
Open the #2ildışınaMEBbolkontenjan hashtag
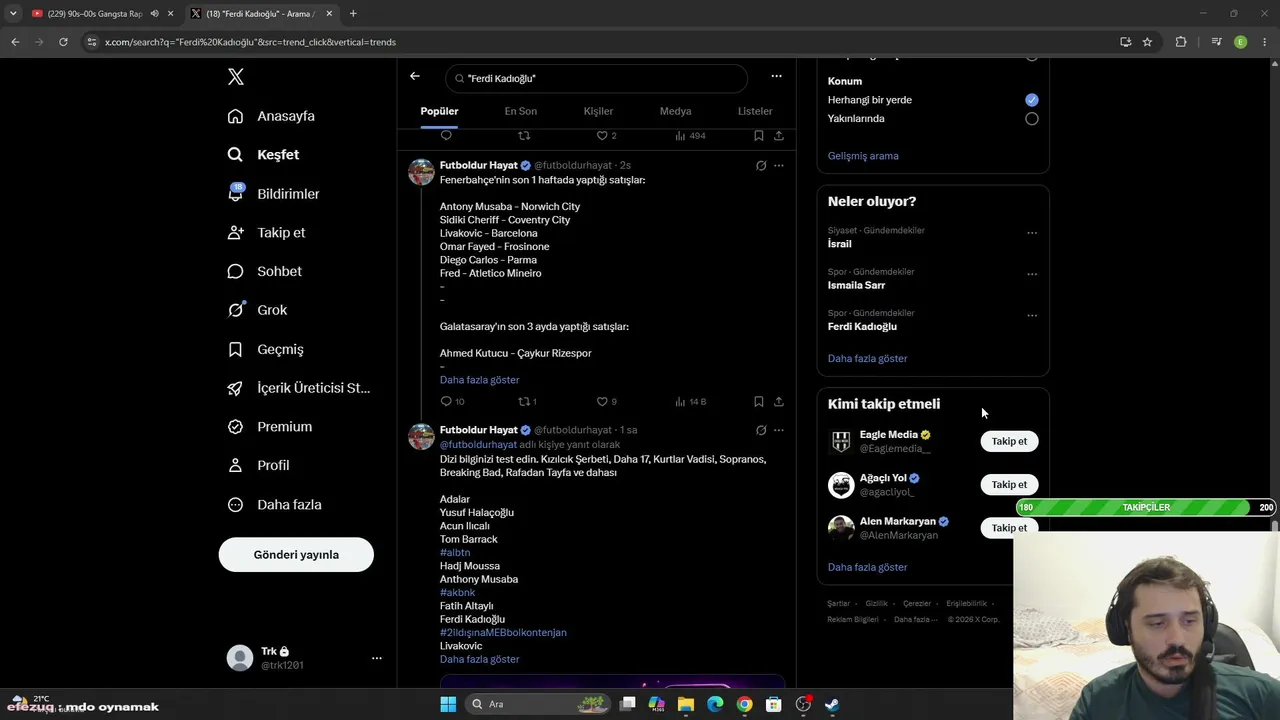tap(503, 633)
